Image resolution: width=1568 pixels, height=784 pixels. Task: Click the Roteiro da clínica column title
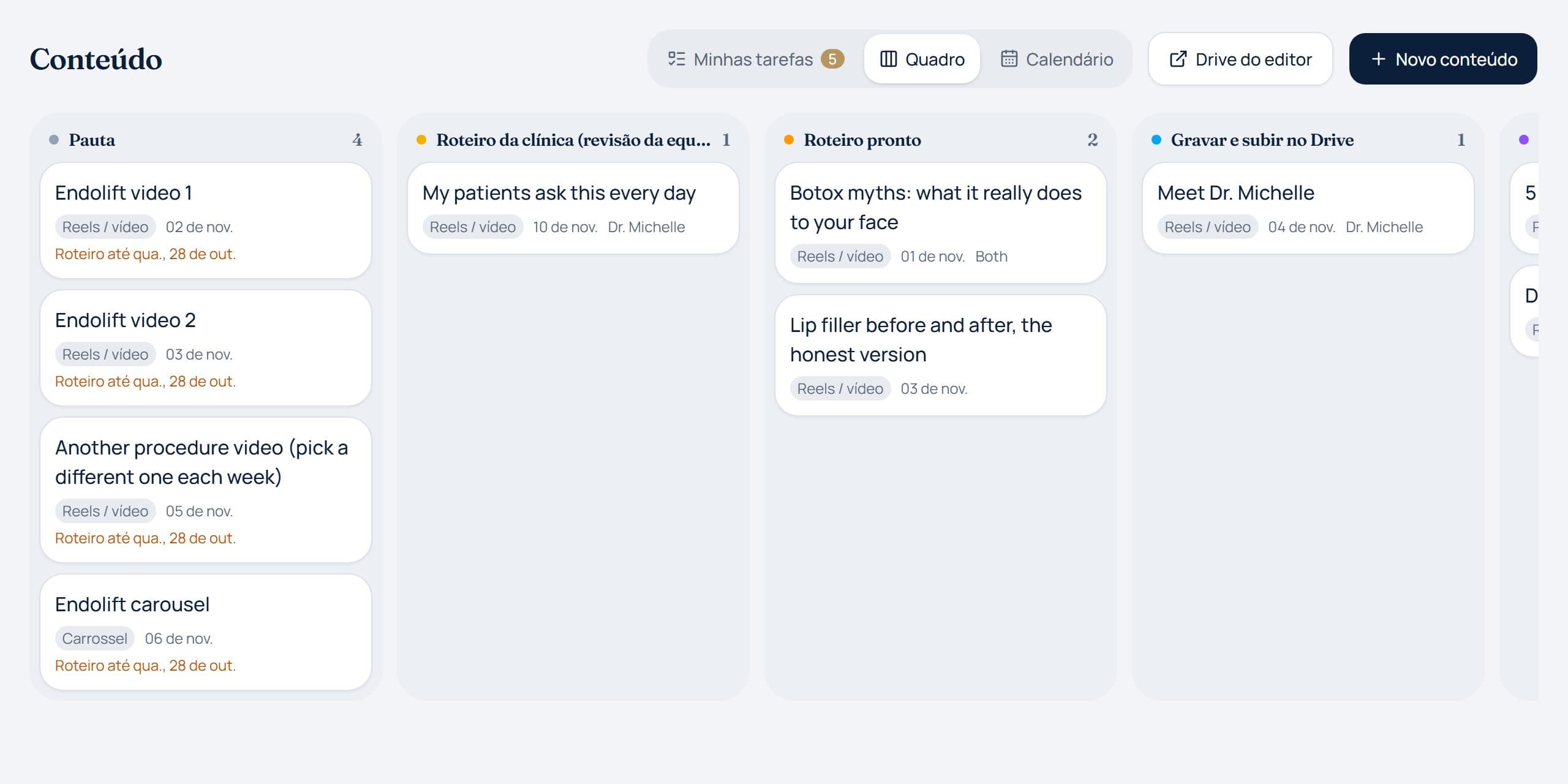click(x=573, y=140)
